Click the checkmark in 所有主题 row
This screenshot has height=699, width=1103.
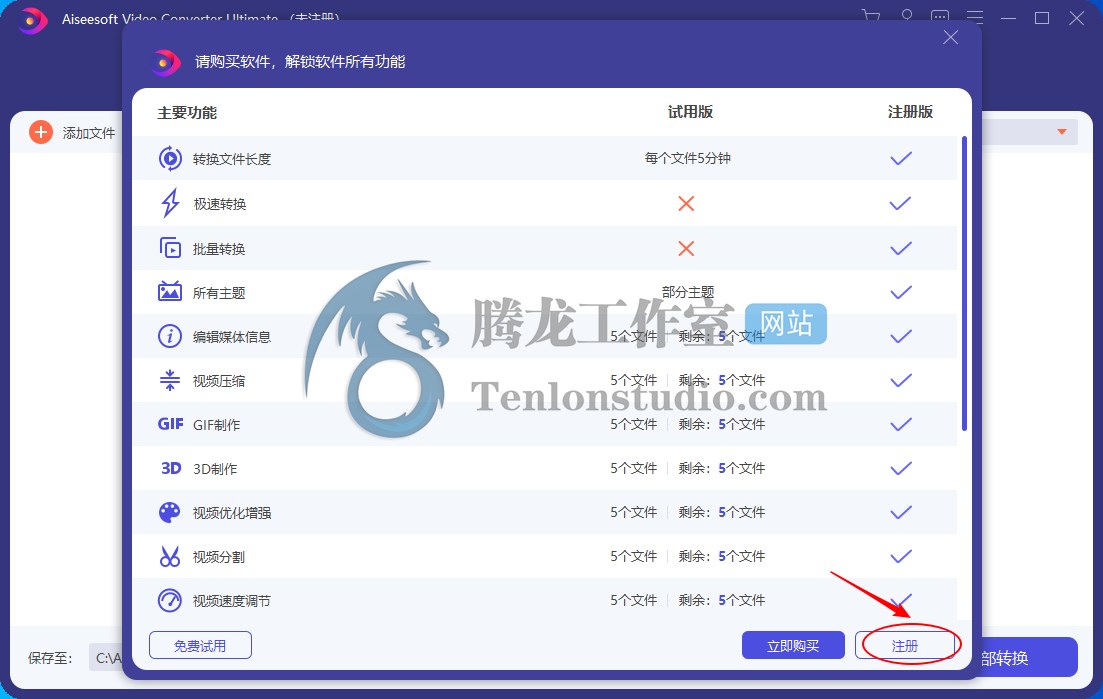[901, 292]
